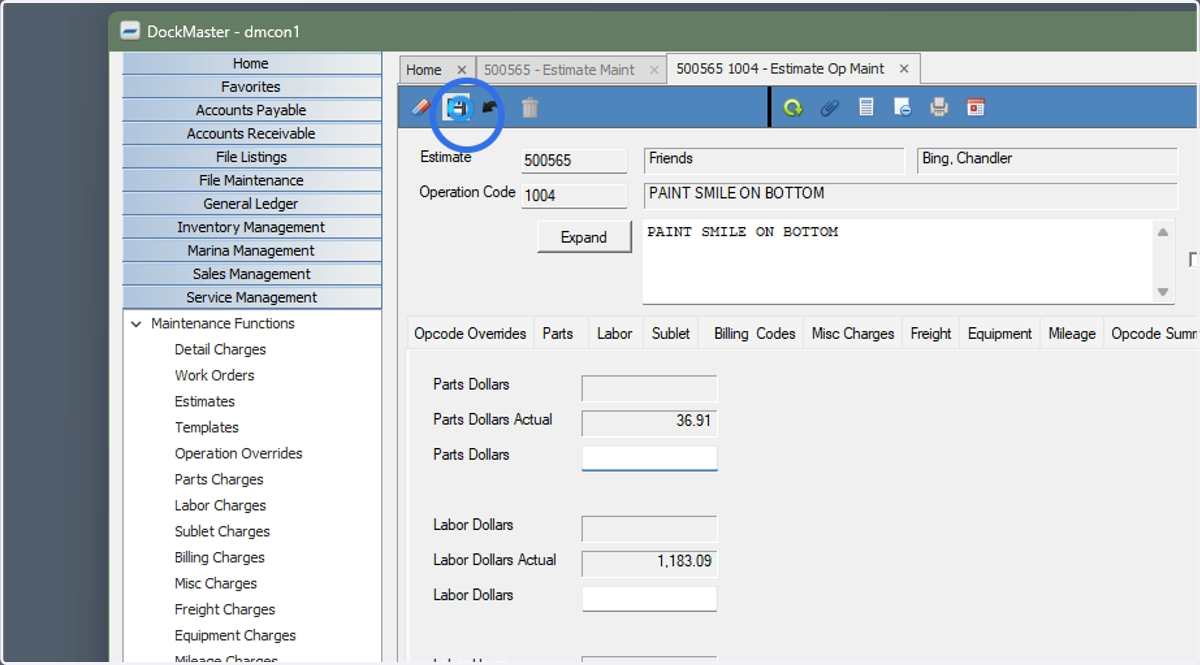Image resolution: width=1200 pixels, height=665 pixels.
Task: Open the Marina Management section
Action: (251, 250)
